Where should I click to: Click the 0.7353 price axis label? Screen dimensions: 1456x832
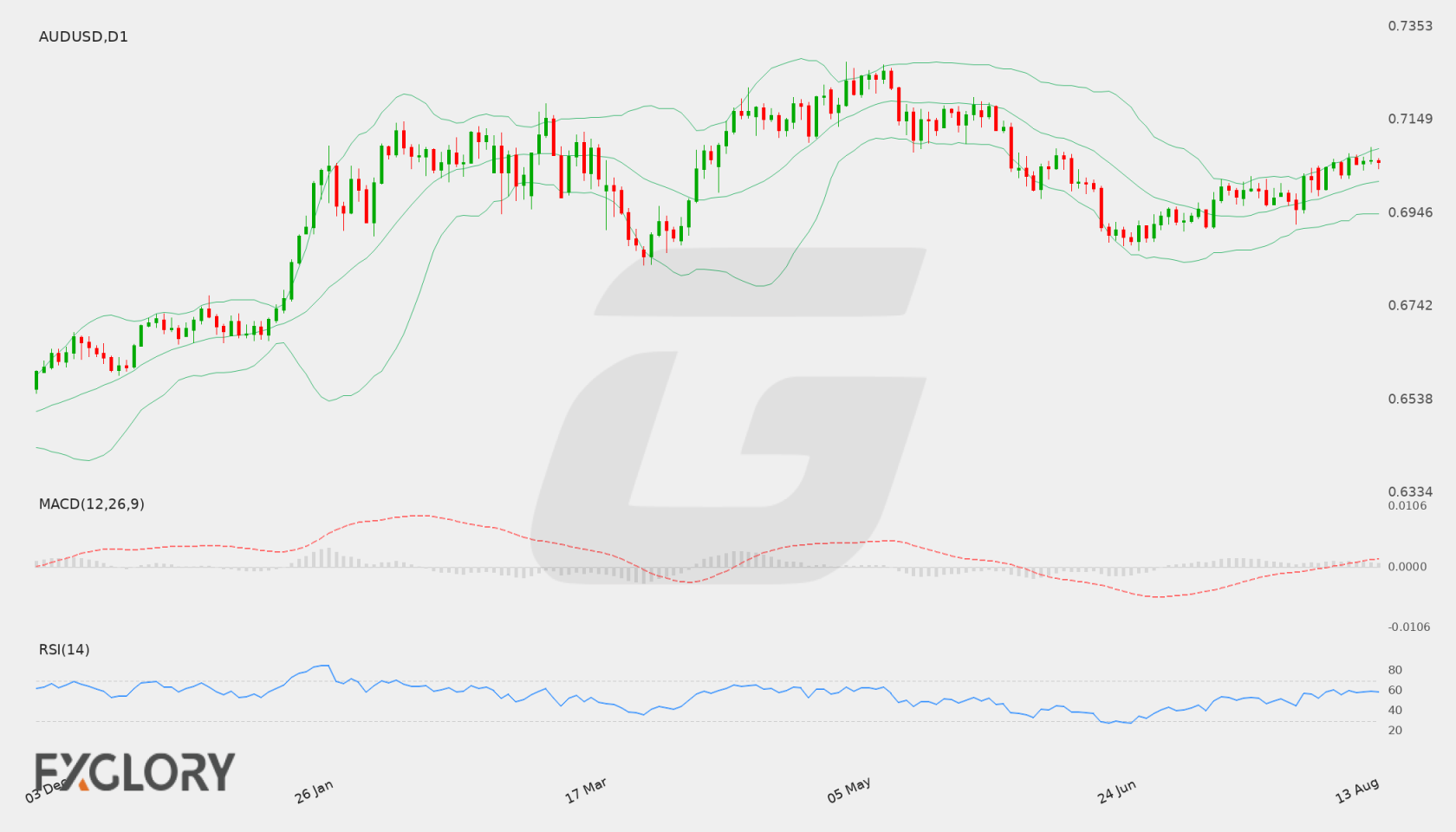[x=1410, y=26]
